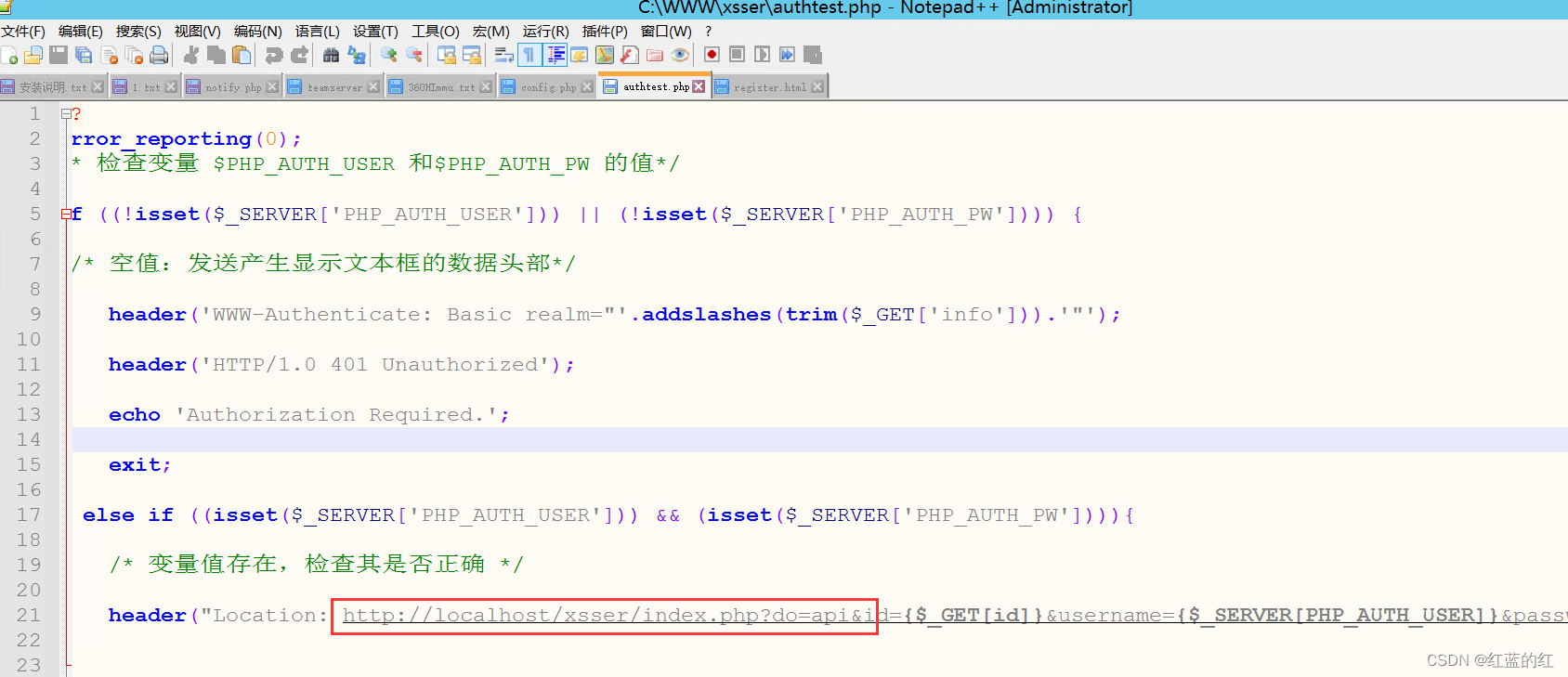This screenshot has width=1568, height=677.
Task: Close the register.html tab
Action: [x=817, y=86]
